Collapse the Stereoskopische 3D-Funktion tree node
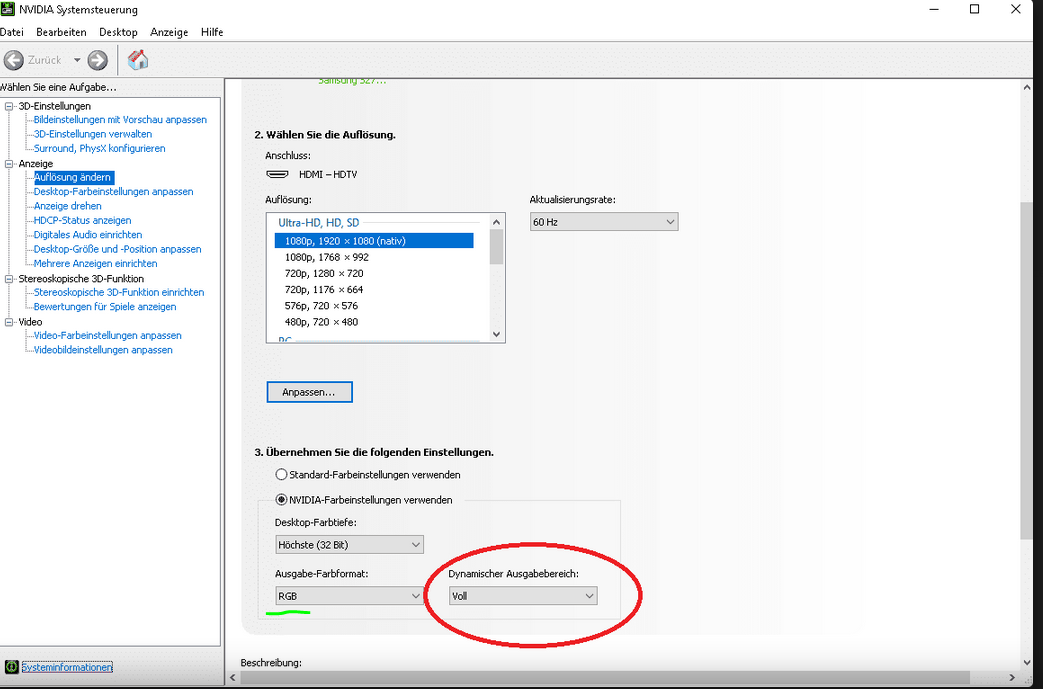 click(9, 279)
